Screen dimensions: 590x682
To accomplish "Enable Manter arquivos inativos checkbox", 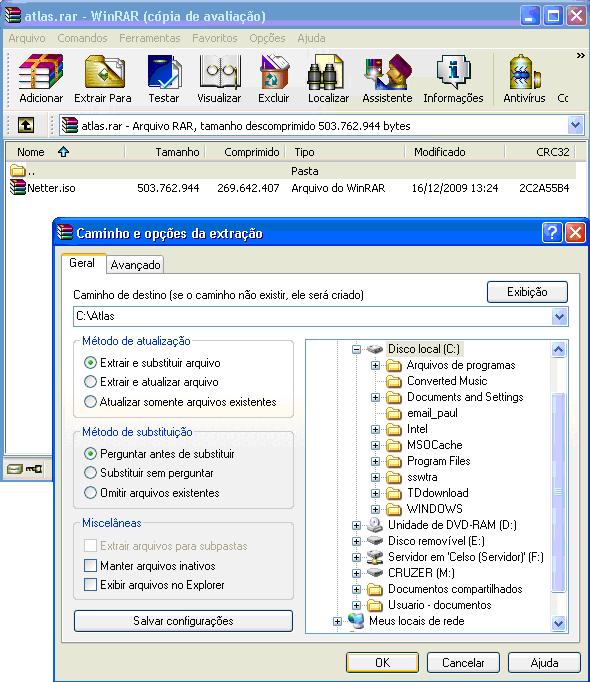I will [x=90, y=565].
